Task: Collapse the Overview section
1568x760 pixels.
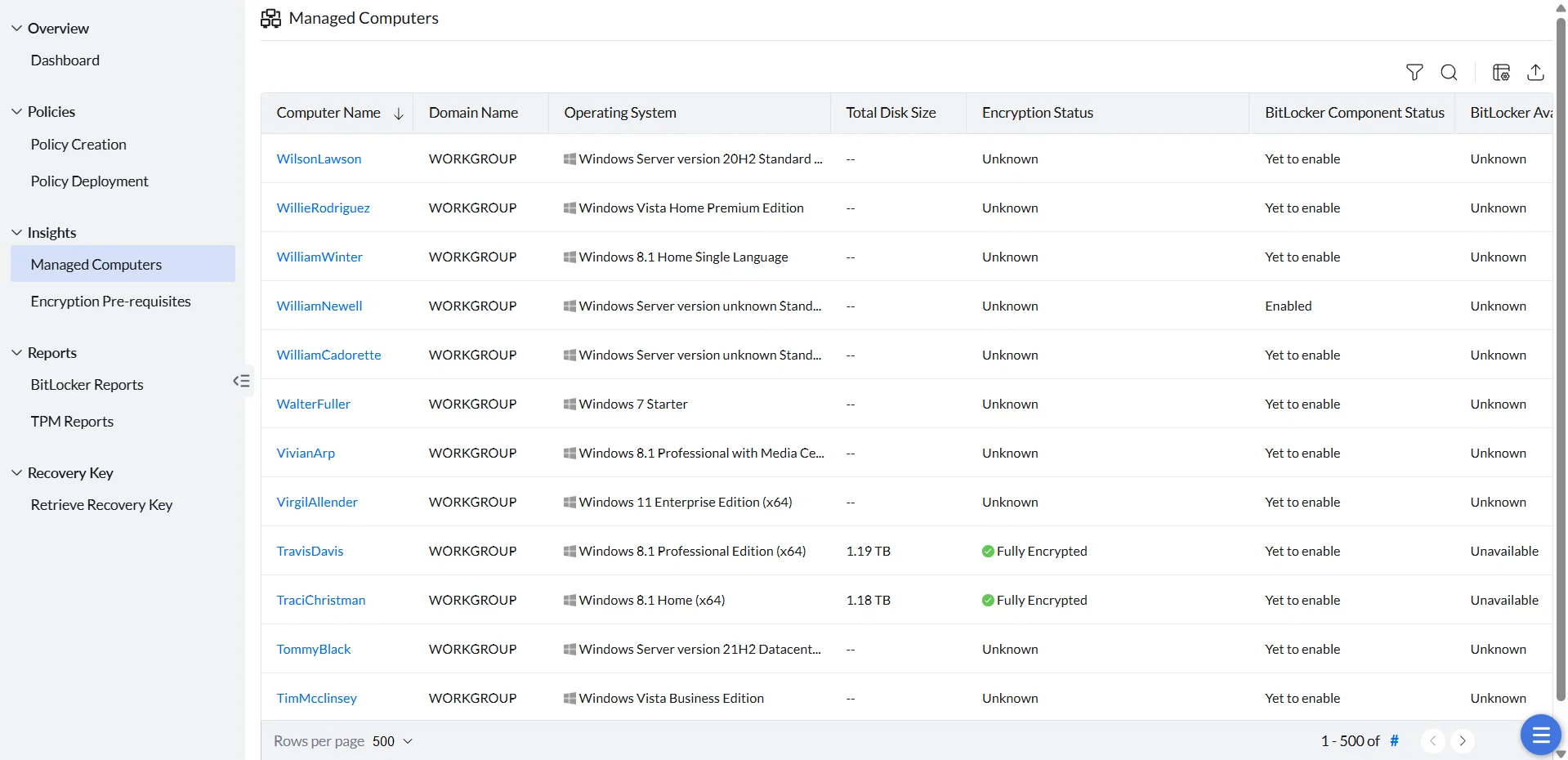Action: pos(16,28)
